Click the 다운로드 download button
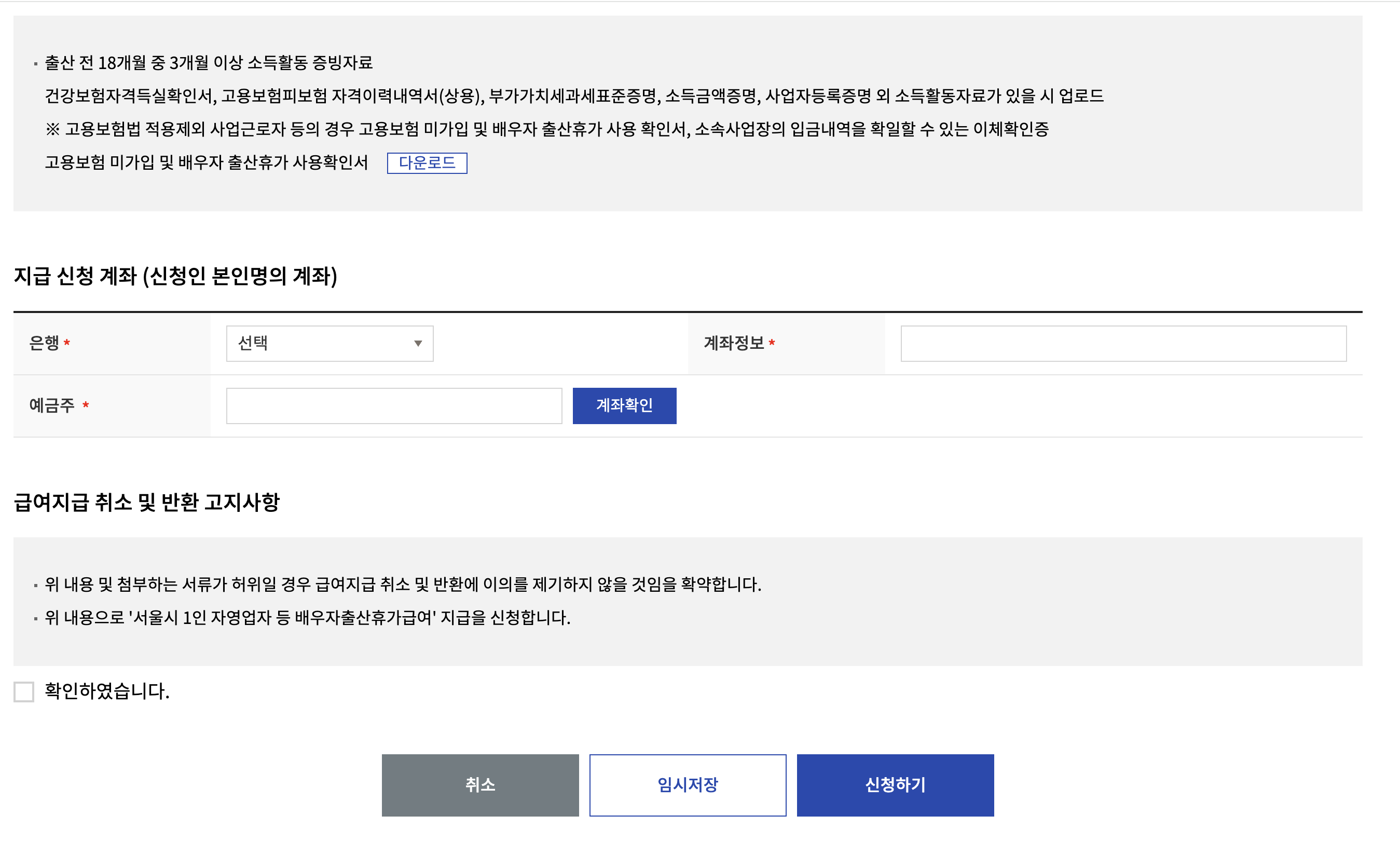The height and width of the screenshot is (842, 1400). pyautogui.click(x=428, y=164)
